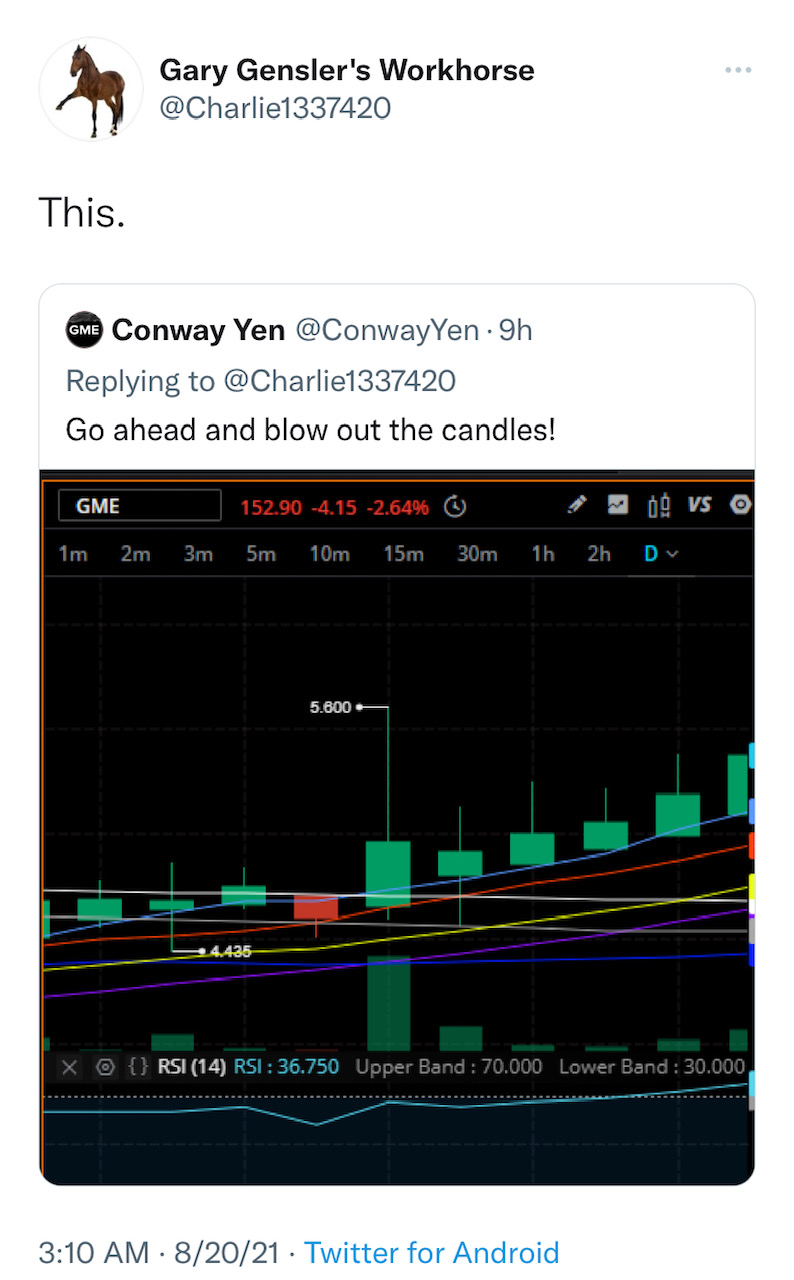Select the 15m timeframe tab
The height and width of the screenshot is (1280, 794).
coord(404,553)
